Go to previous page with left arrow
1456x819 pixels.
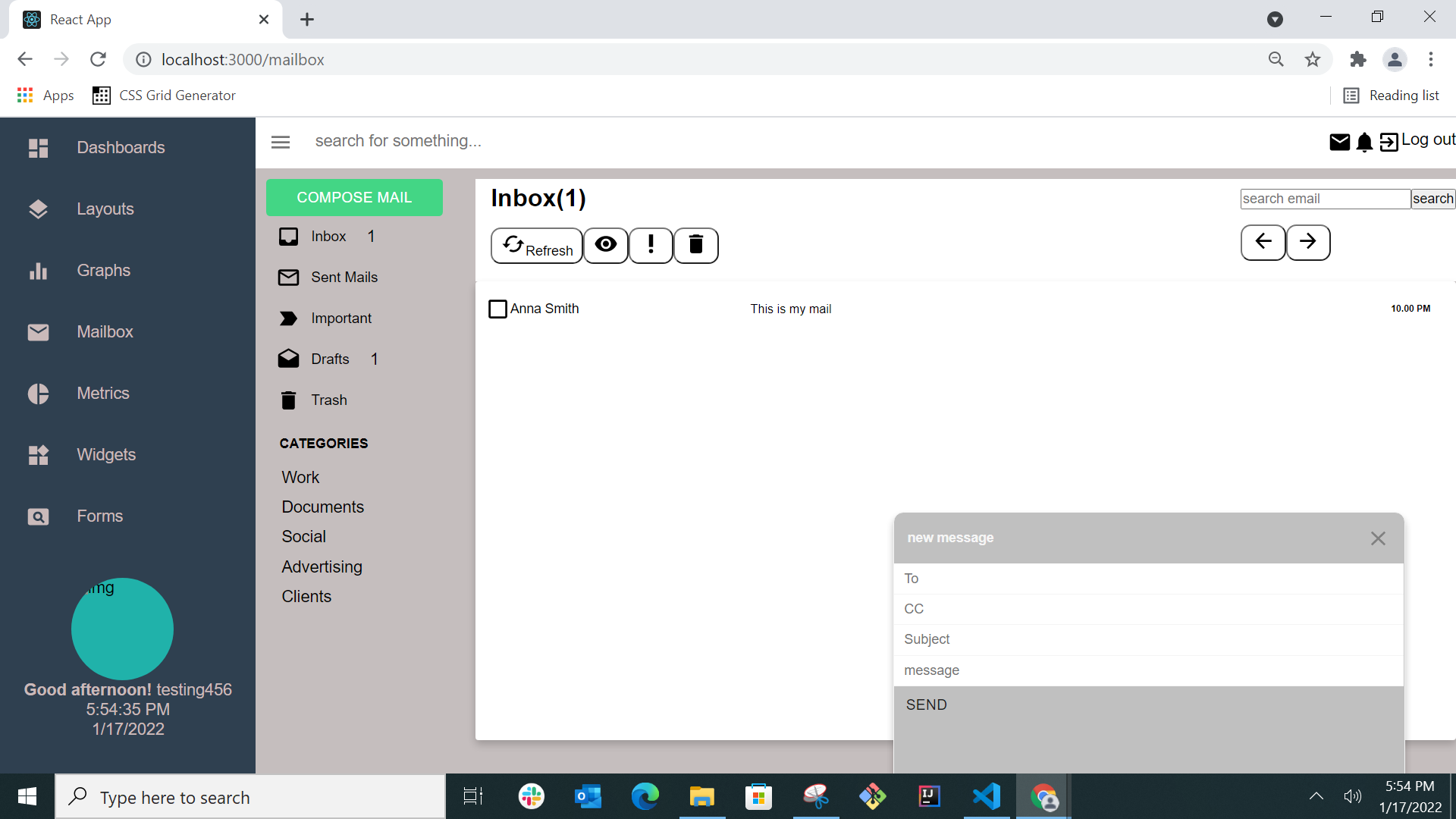point(1263,243)
